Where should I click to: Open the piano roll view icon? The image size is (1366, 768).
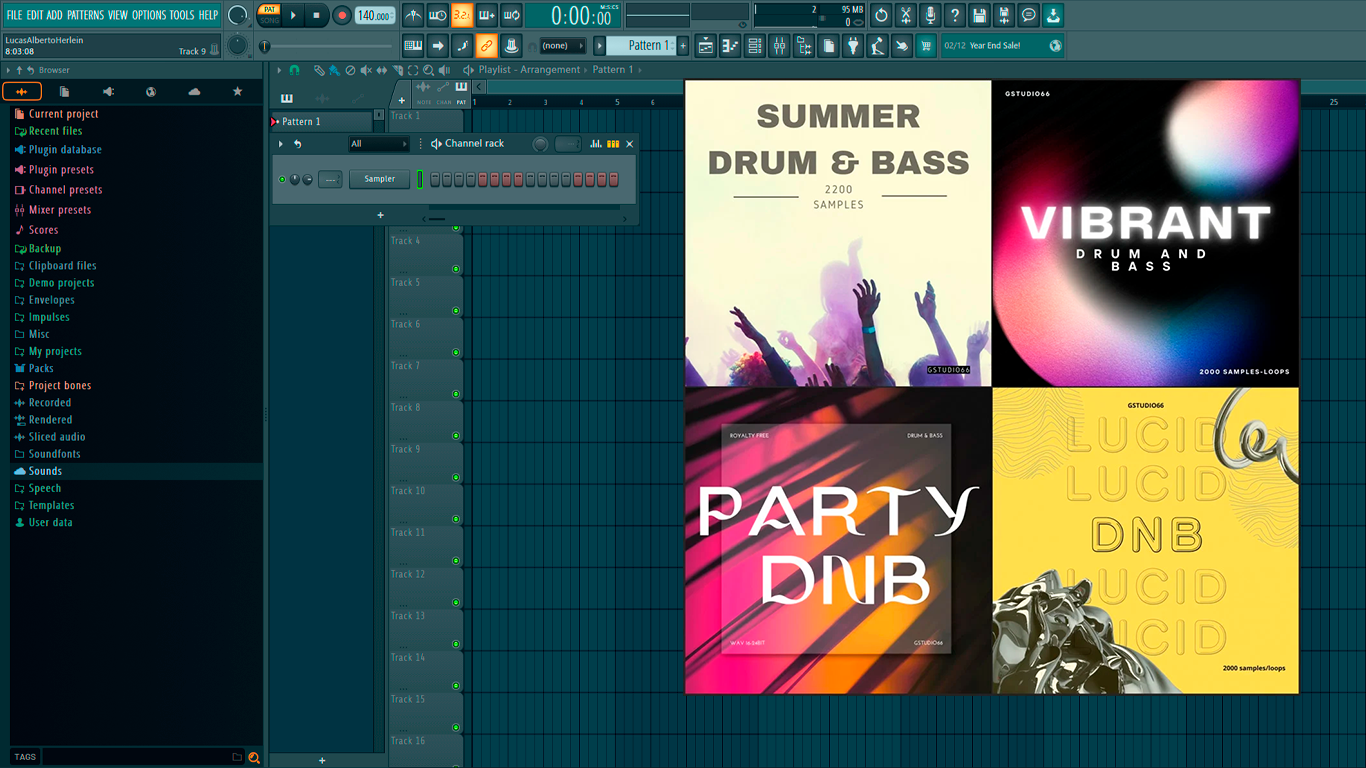click(x=730, y=46)
